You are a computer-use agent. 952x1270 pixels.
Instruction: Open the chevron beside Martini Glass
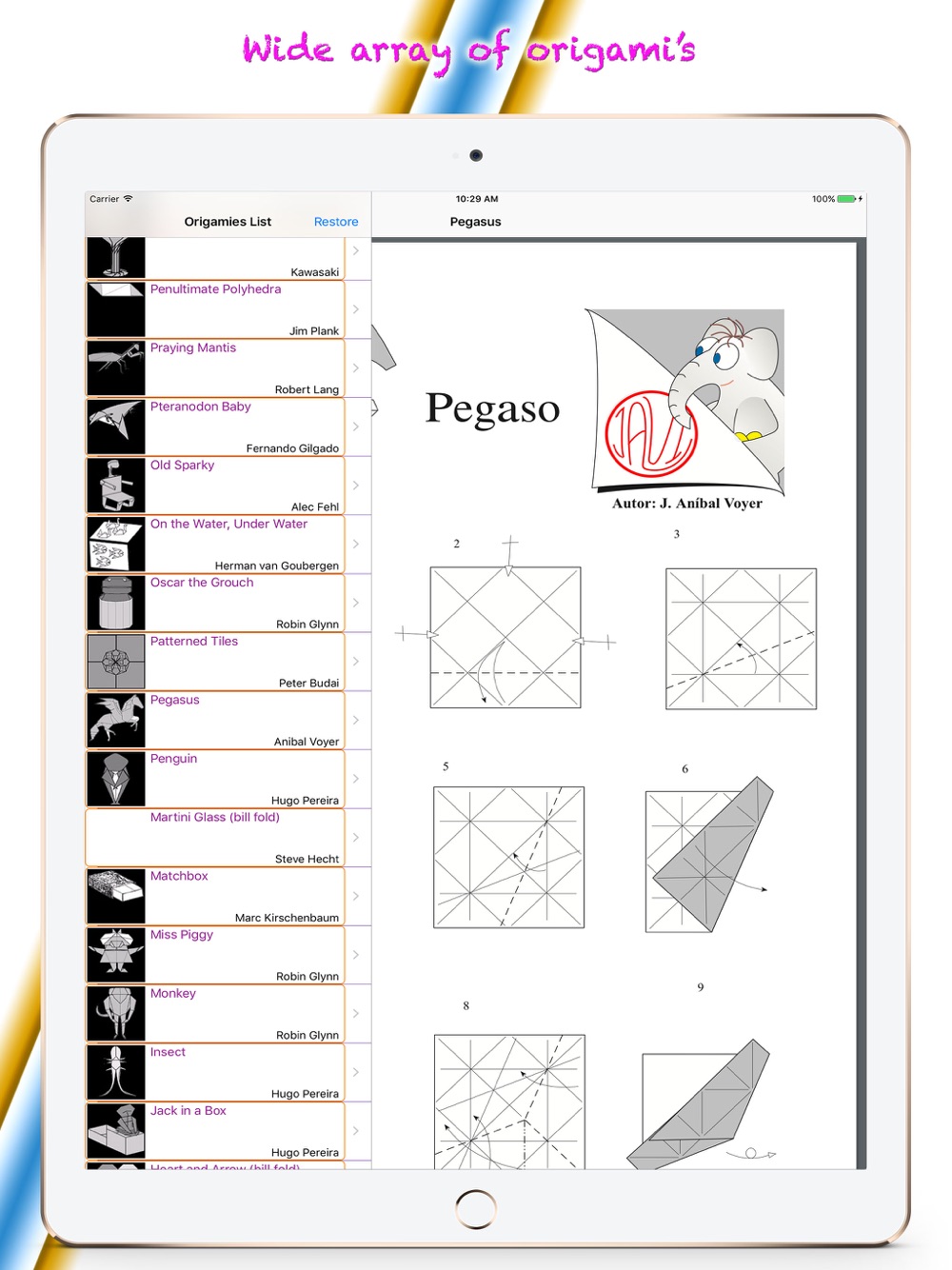coord(356,838)
